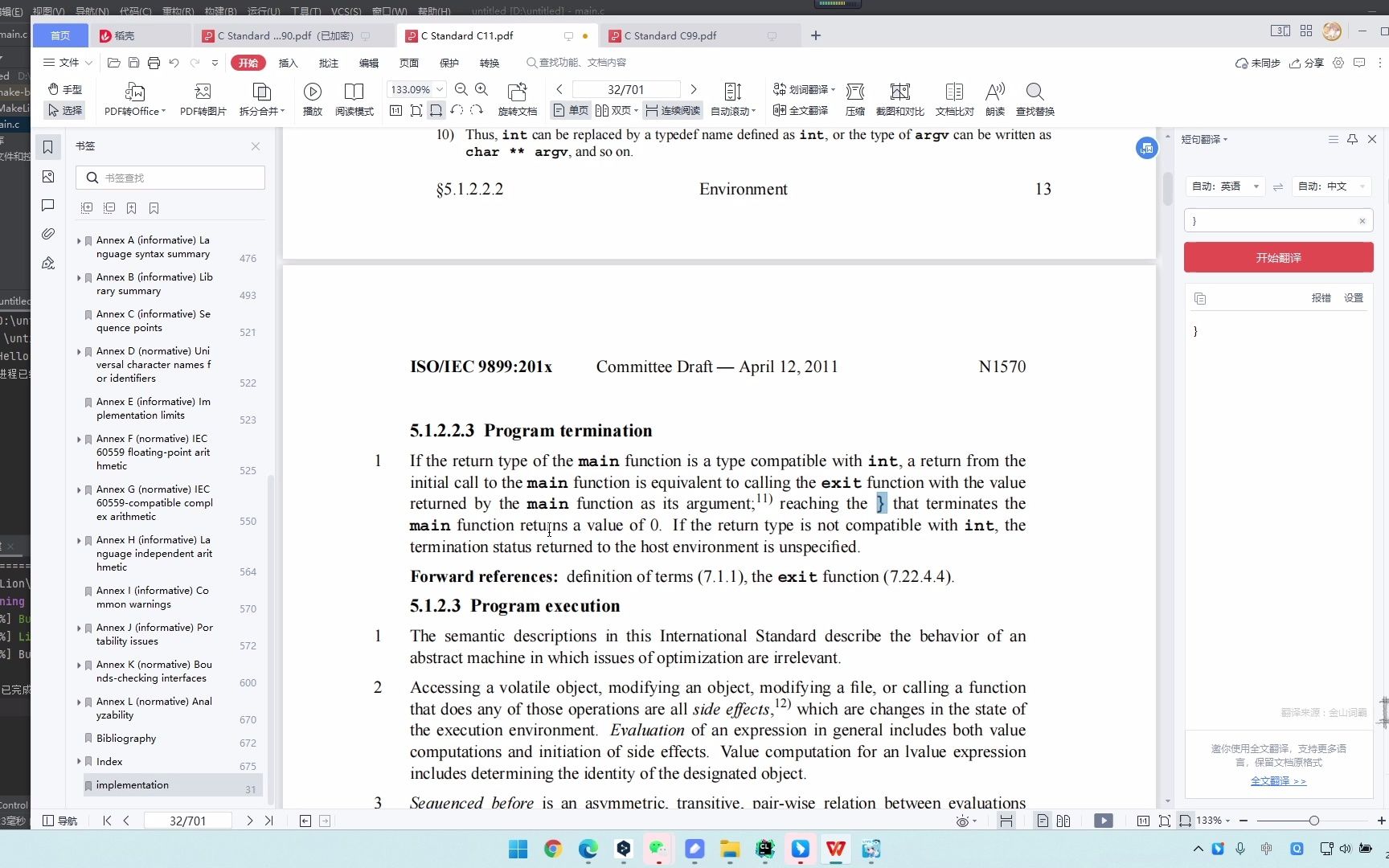Toggle 双页 double page view
This screenshot has height=868, width=1389.
tap(616, 110)
